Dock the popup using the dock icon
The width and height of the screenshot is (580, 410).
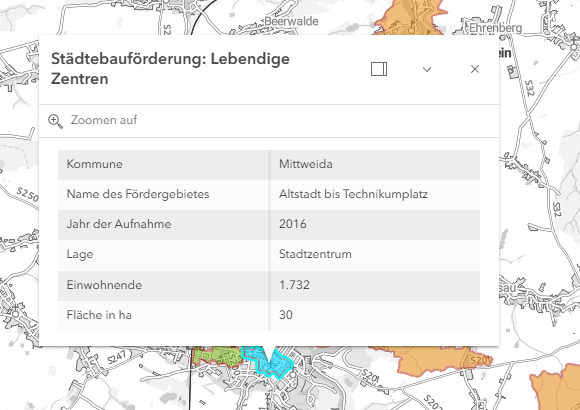pyautogui.click(x=379, y=69)
